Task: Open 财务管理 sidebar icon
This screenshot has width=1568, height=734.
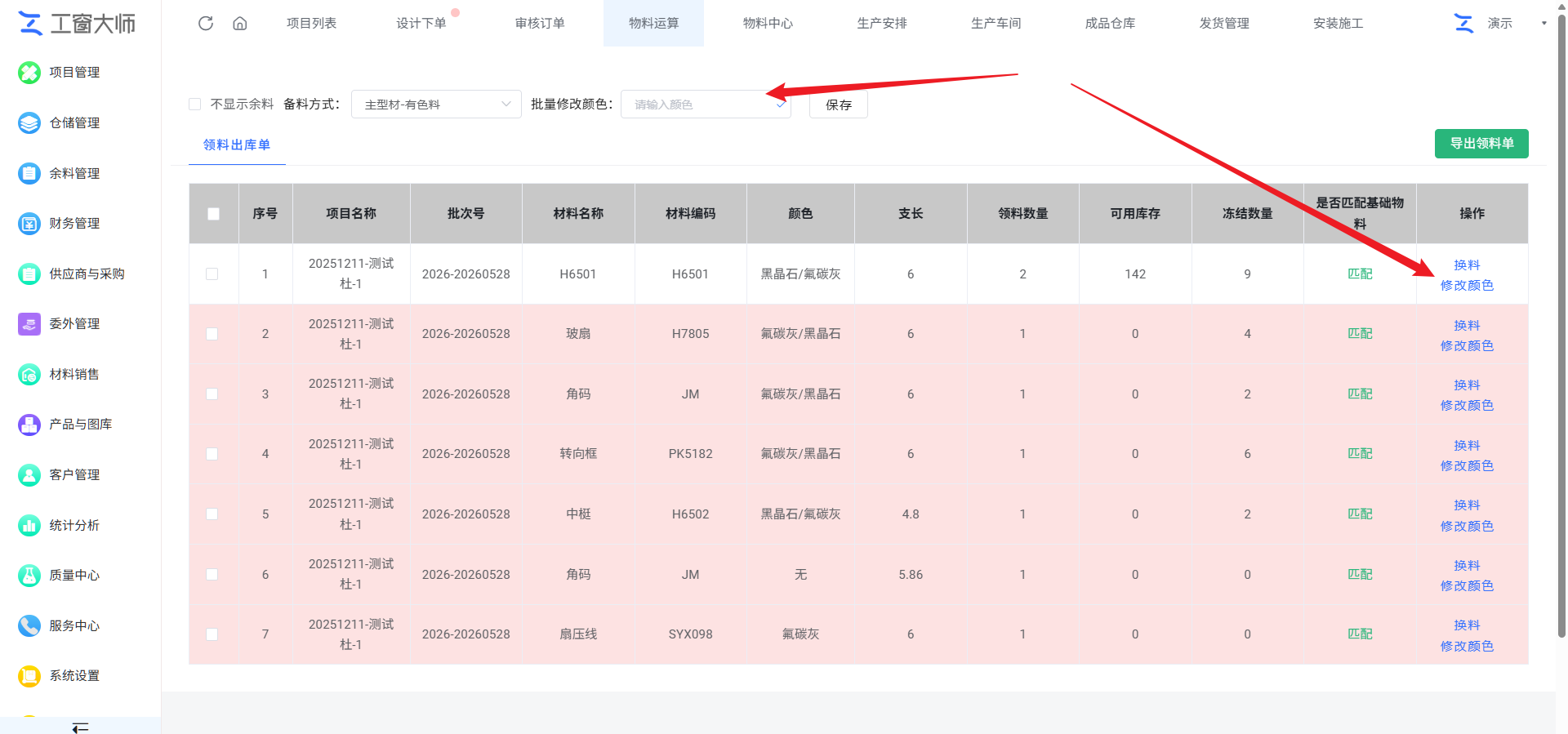Action: click(29, 224)
